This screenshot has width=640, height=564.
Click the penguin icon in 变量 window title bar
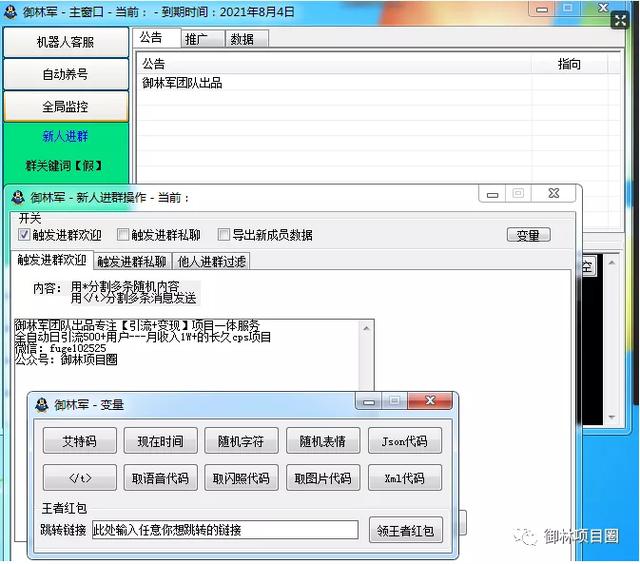[x=42, y=405]
